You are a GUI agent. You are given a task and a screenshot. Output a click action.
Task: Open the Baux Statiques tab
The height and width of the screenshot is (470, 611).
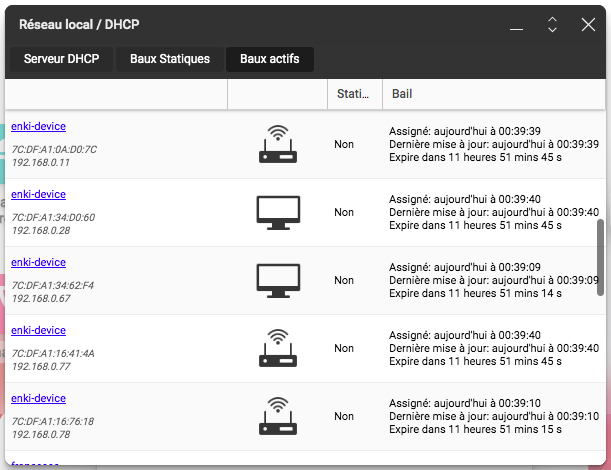(x=170, y=59)
